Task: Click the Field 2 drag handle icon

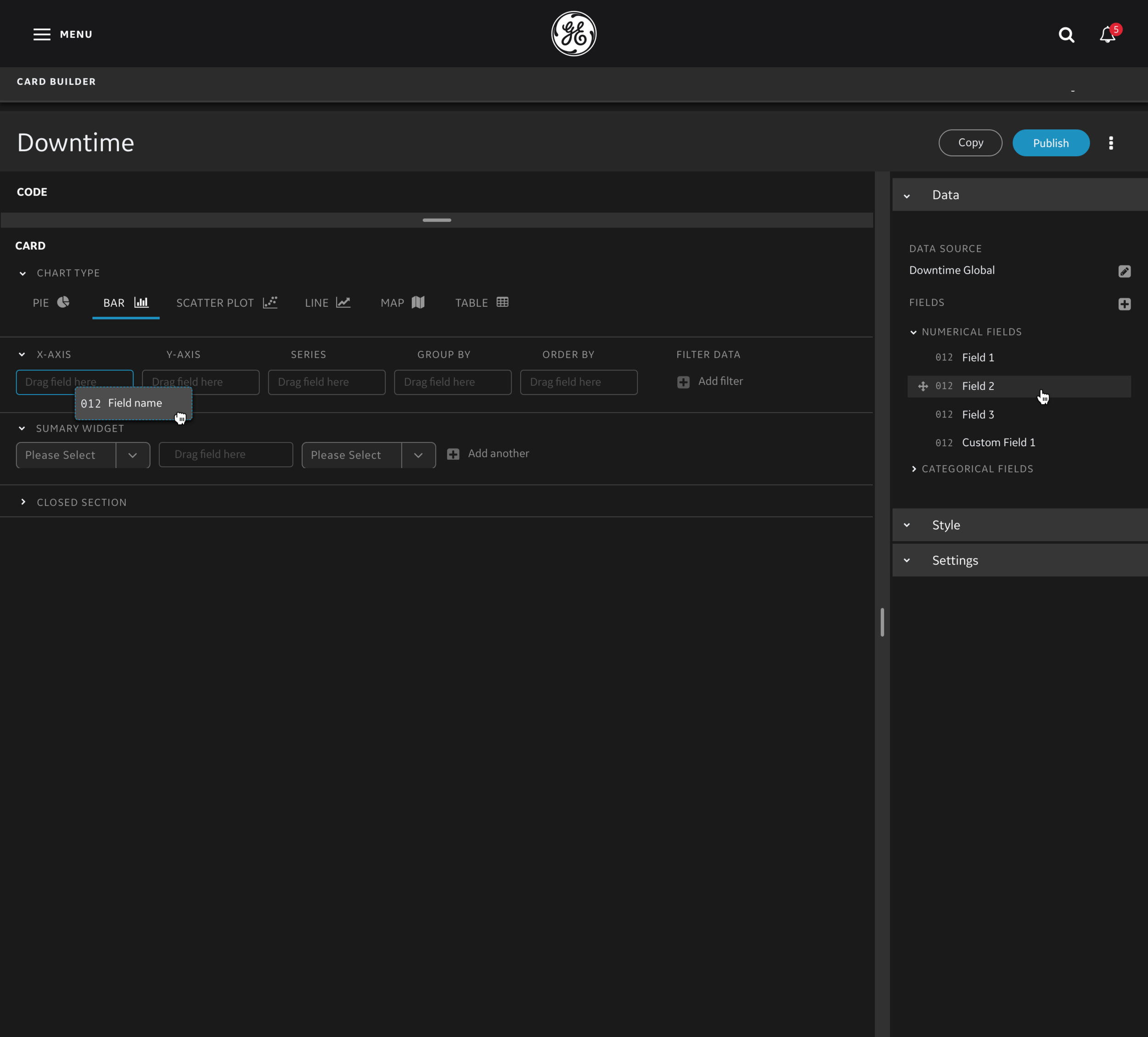Action: pyautogui.click(x=923, y=386)
